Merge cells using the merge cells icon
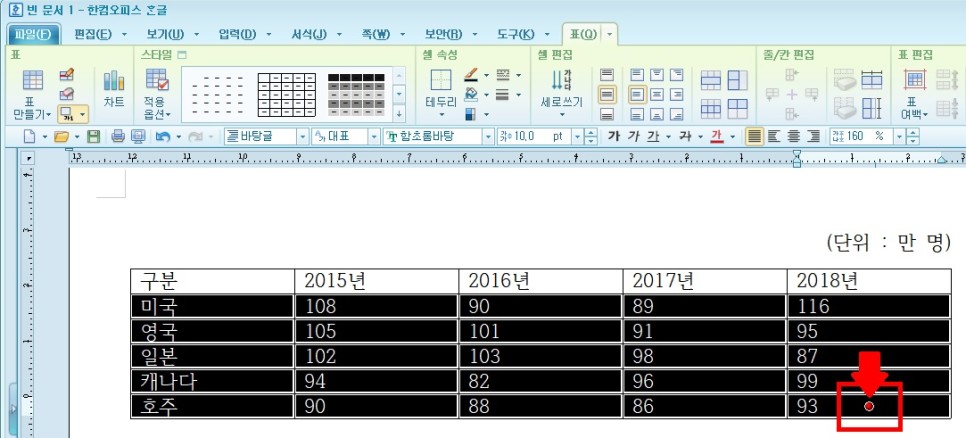This screenshot has height=438, width=966. coord(710,80)
